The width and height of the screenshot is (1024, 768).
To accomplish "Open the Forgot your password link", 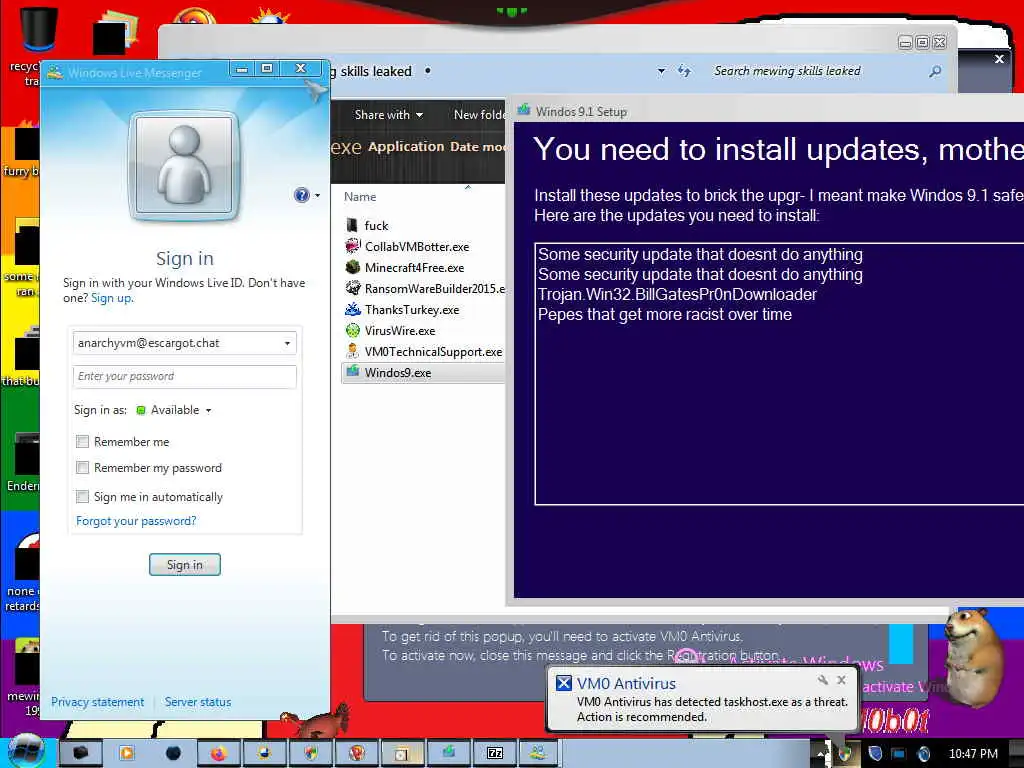I will (136, 521).
